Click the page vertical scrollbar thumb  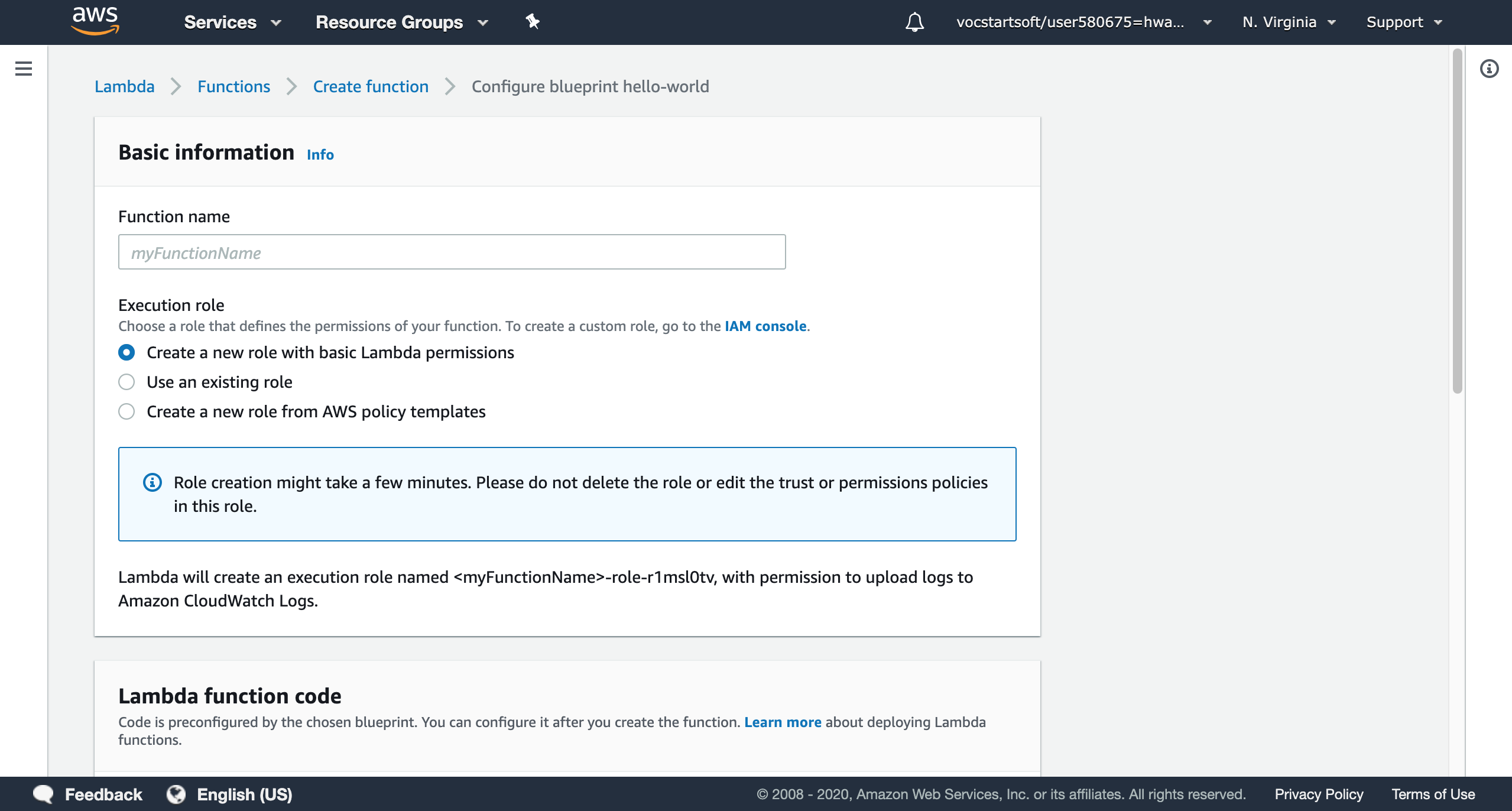coord(1458,222)
